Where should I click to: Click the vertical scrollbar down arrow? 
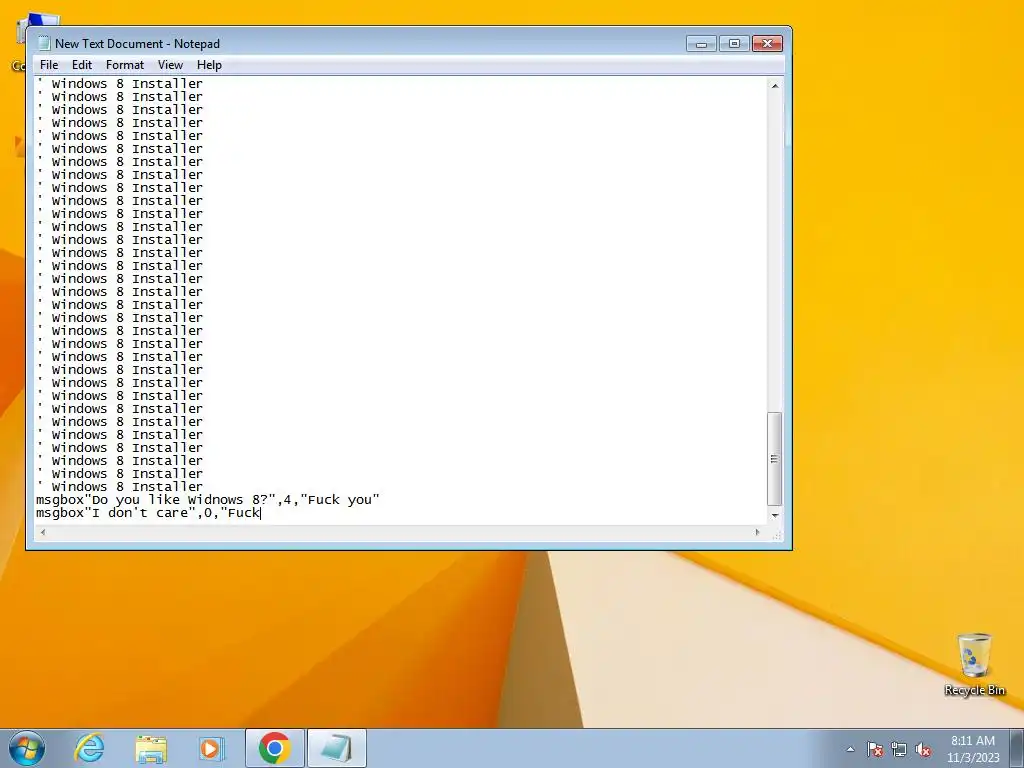[x=775, y=516]
